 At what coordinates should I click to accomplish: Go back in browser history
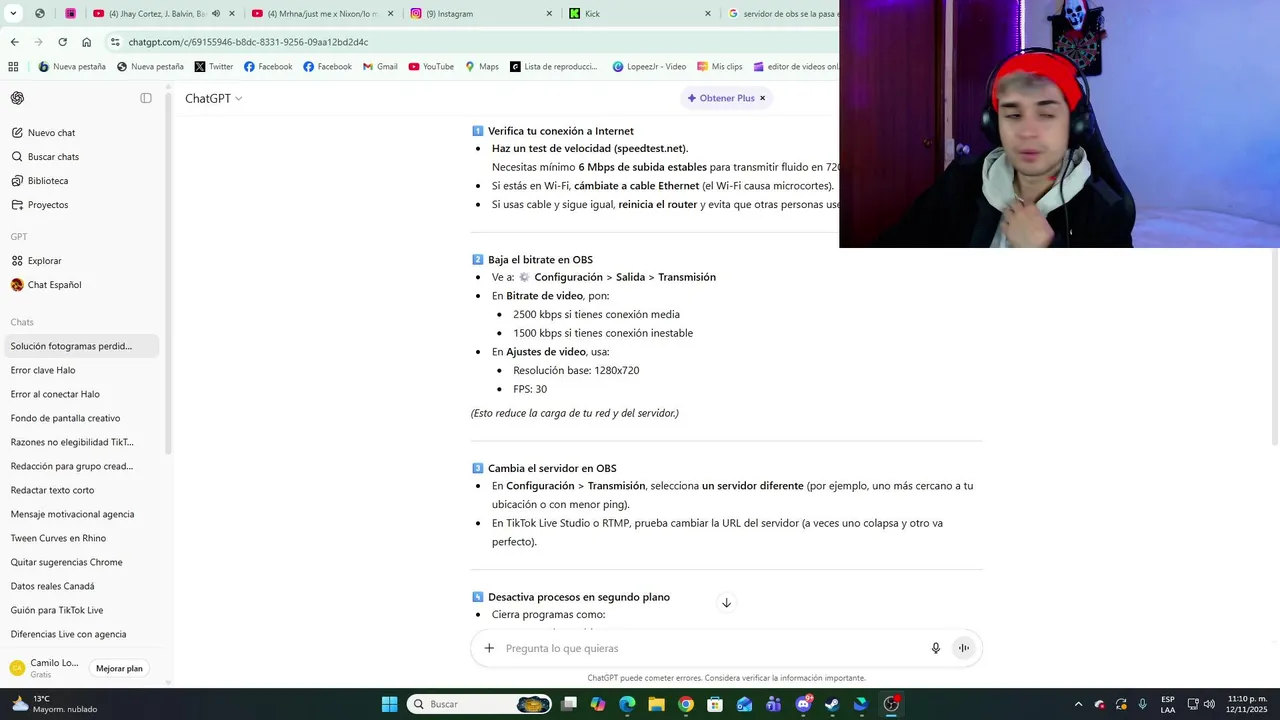[14, 42]
